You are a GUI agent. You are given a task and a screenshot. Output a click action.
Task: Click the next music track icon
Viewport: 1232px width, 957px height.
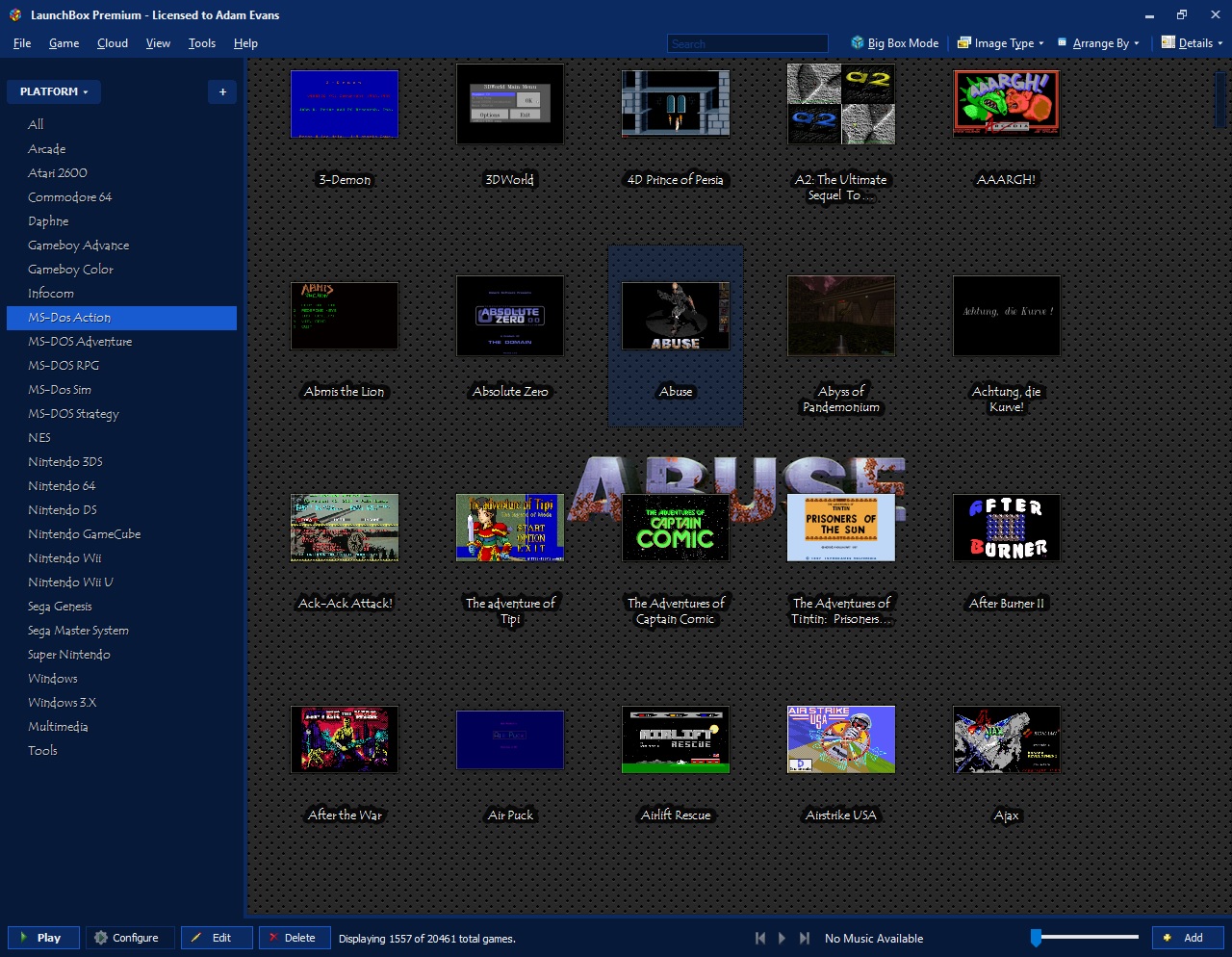pos(804,938)
